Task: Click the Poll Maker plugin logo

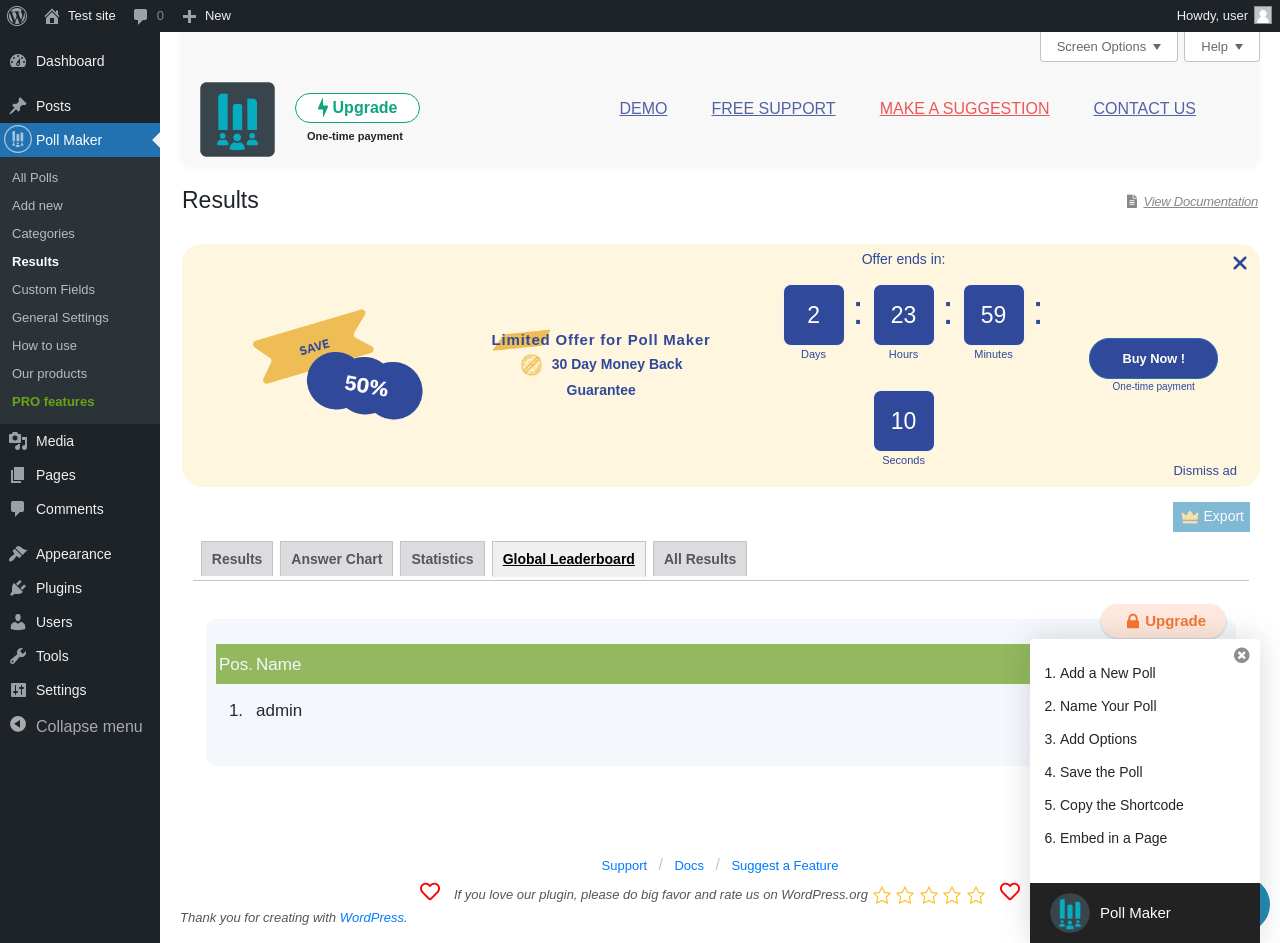Action: click(237, 120)
